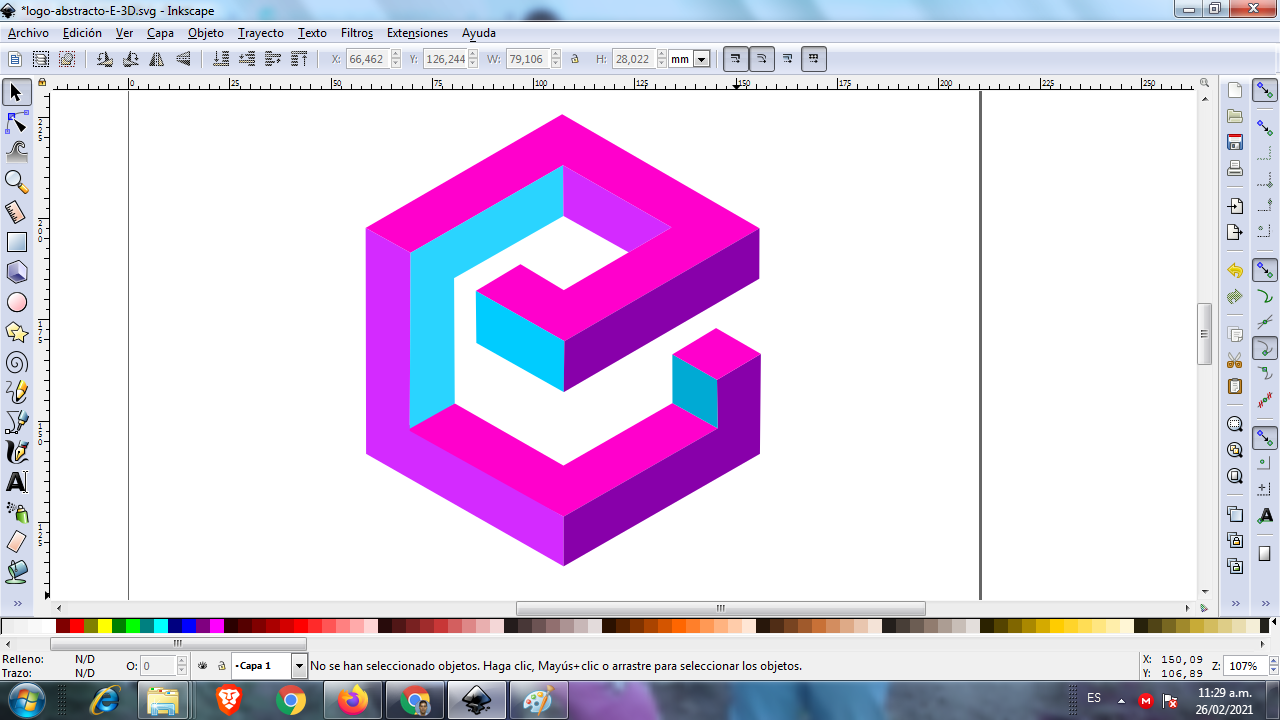Screen dimensions: 1280x720
Task: Toggle Capa 1 layer visibility eye
Action: click(x=203, y=665)
